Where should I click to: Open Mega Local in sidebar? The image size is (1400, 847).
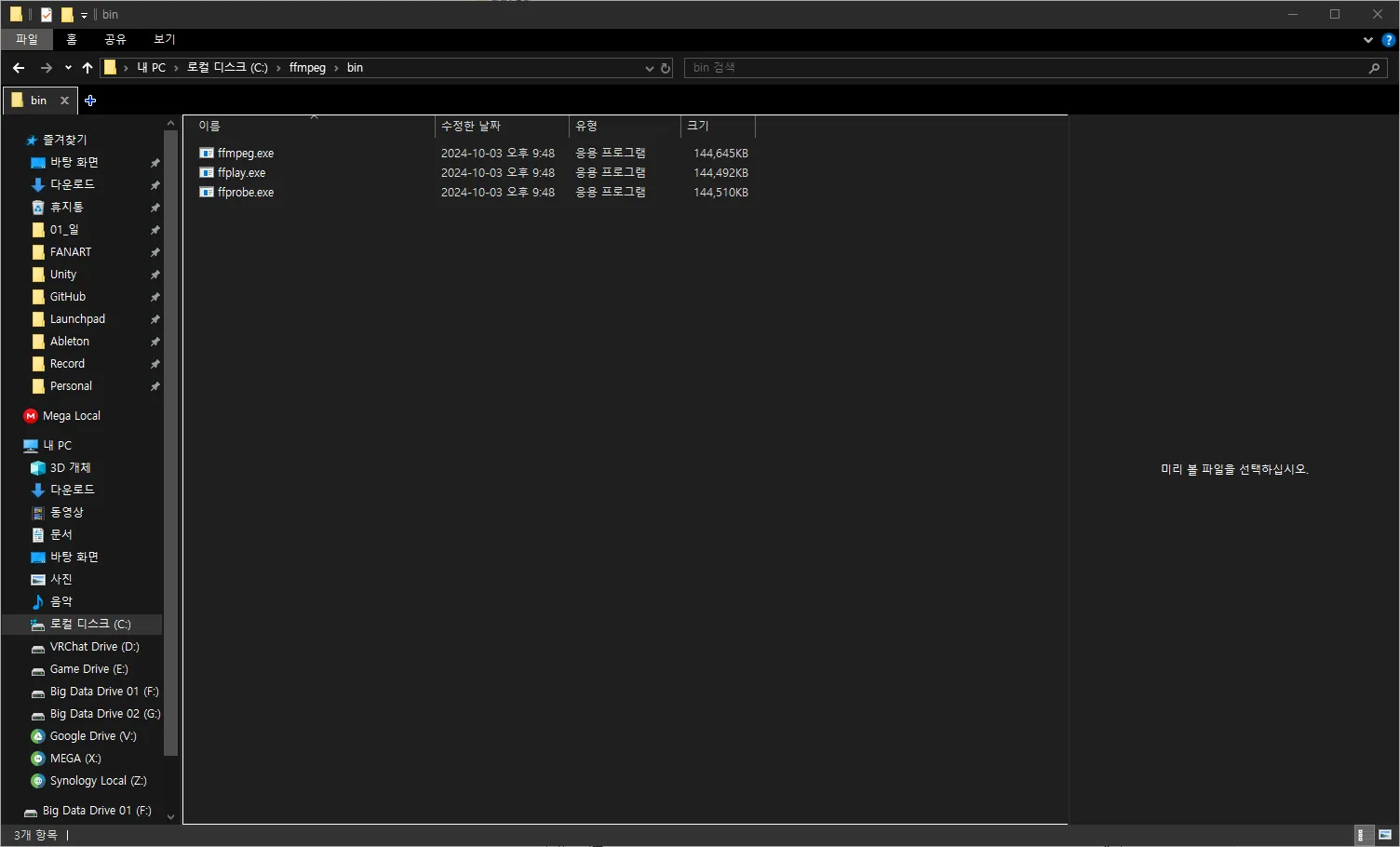[71, 416]
